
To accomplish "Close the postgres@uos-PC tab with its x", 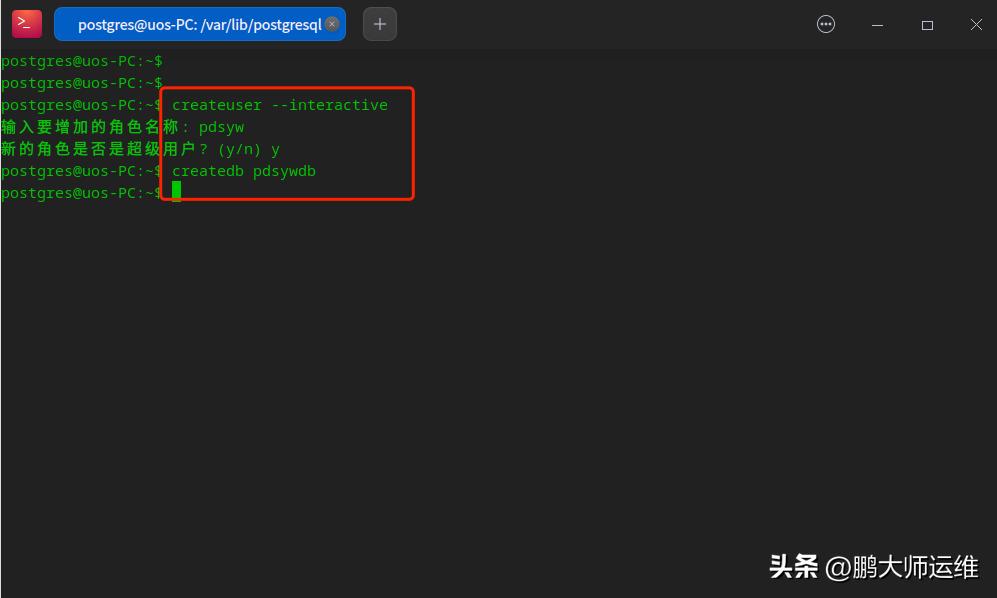I will 332,23.
